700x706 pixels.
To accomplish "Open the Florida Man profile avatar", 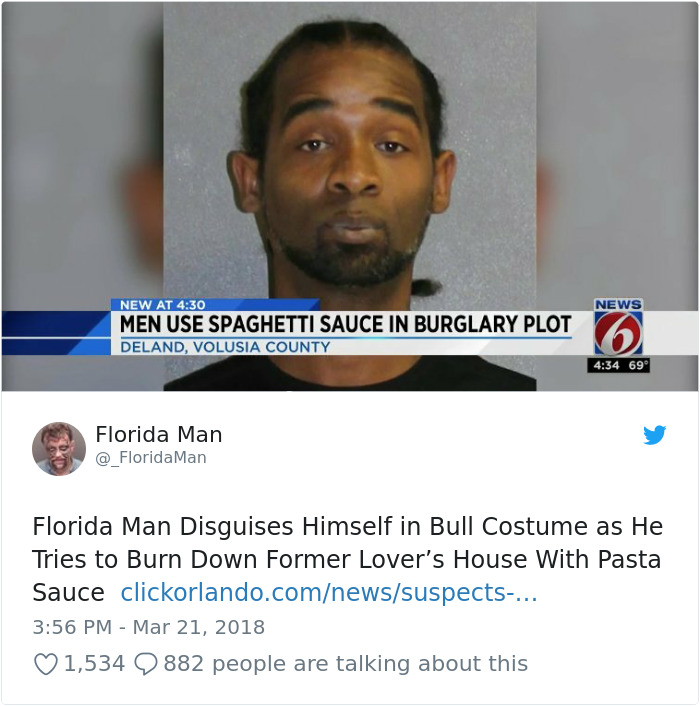I will pos(59,449).
